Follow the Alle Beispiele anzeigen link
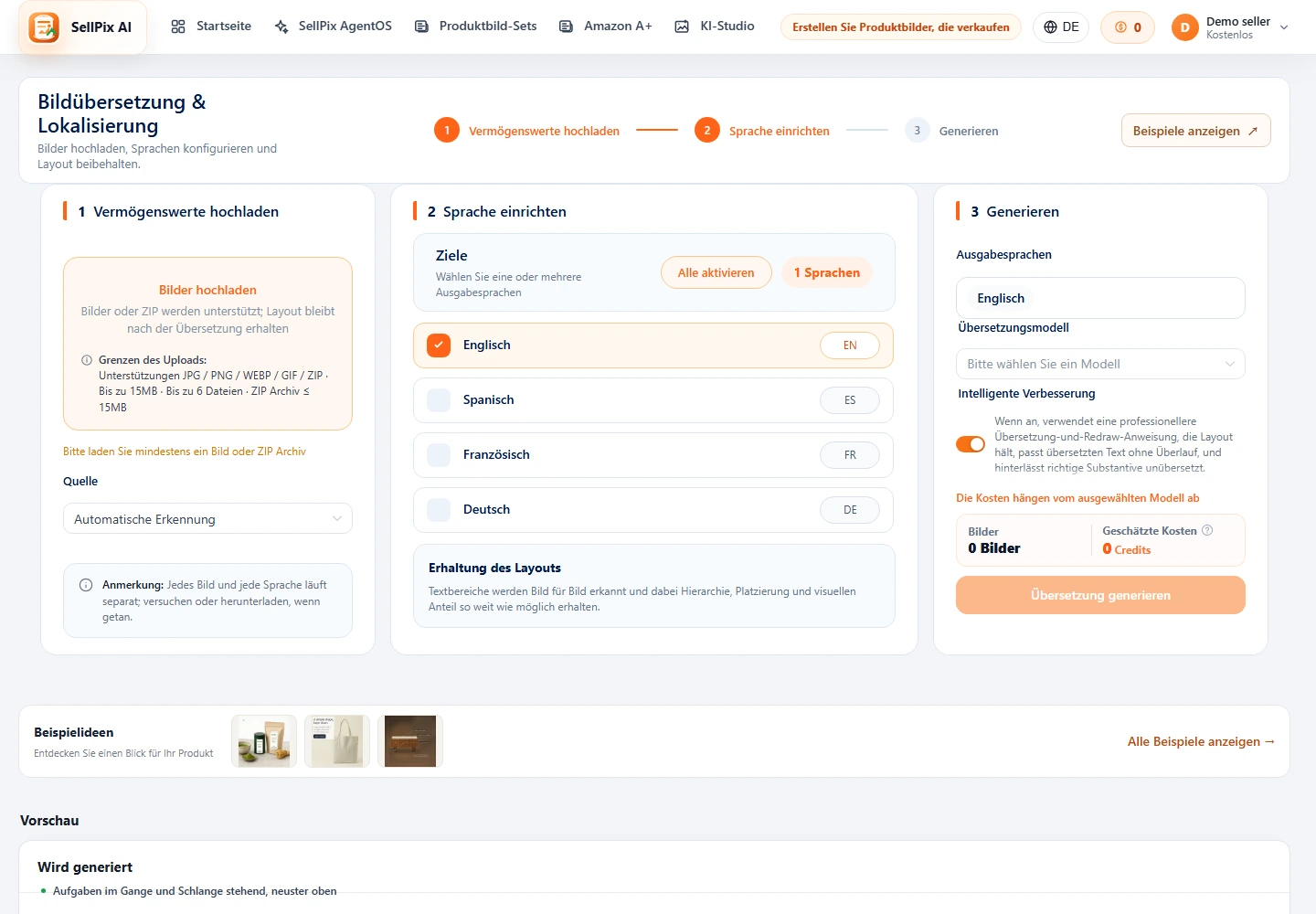The height and width of the screenshot is (914, 1316). tap(1201, 741)
